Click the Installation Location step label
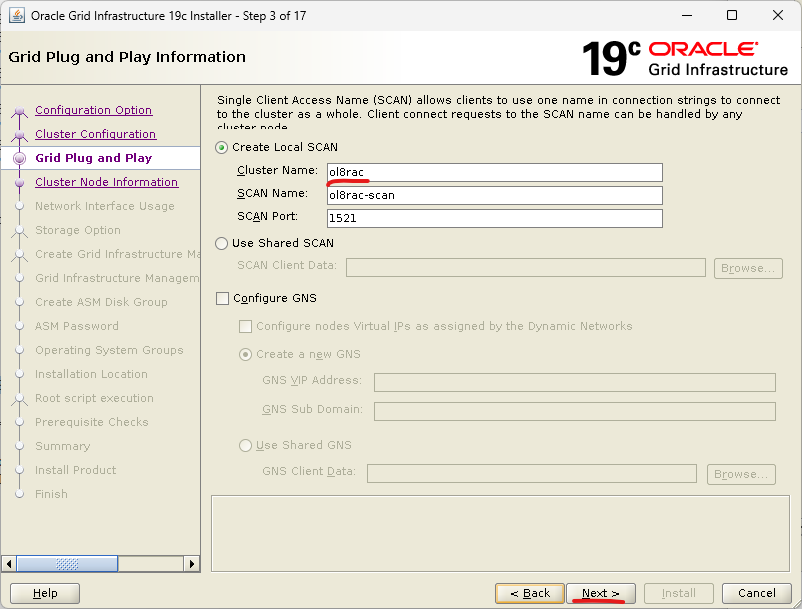Image resolution: width=802 pixels, height=609 pixels. [91, 374]
